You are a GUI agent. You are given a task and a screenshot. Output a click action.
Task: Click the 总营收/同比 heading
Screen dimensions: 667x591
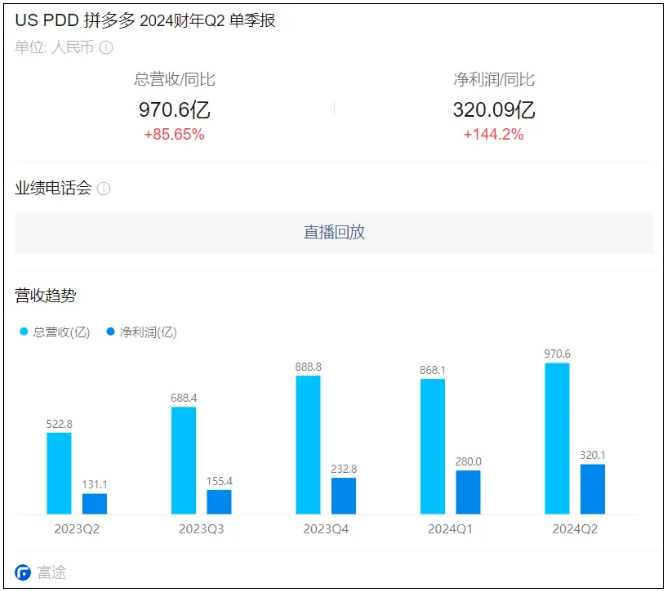[174, 80]
